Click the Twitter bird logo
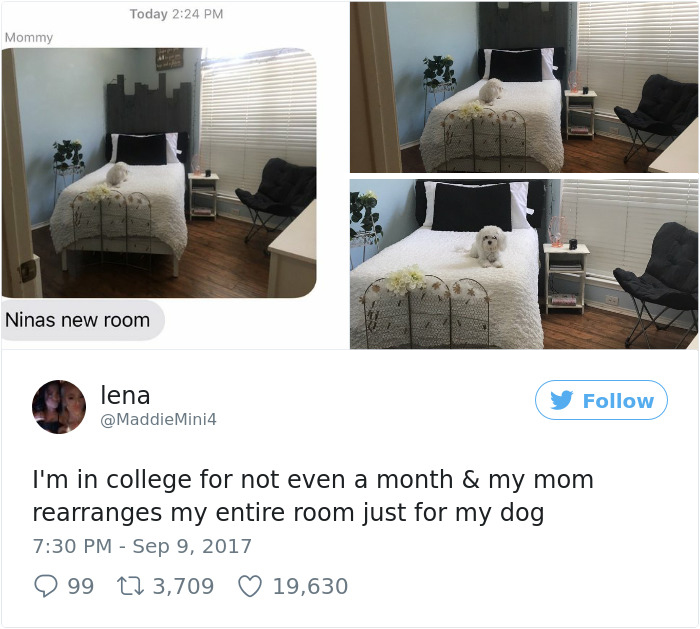 coord(563,401)
